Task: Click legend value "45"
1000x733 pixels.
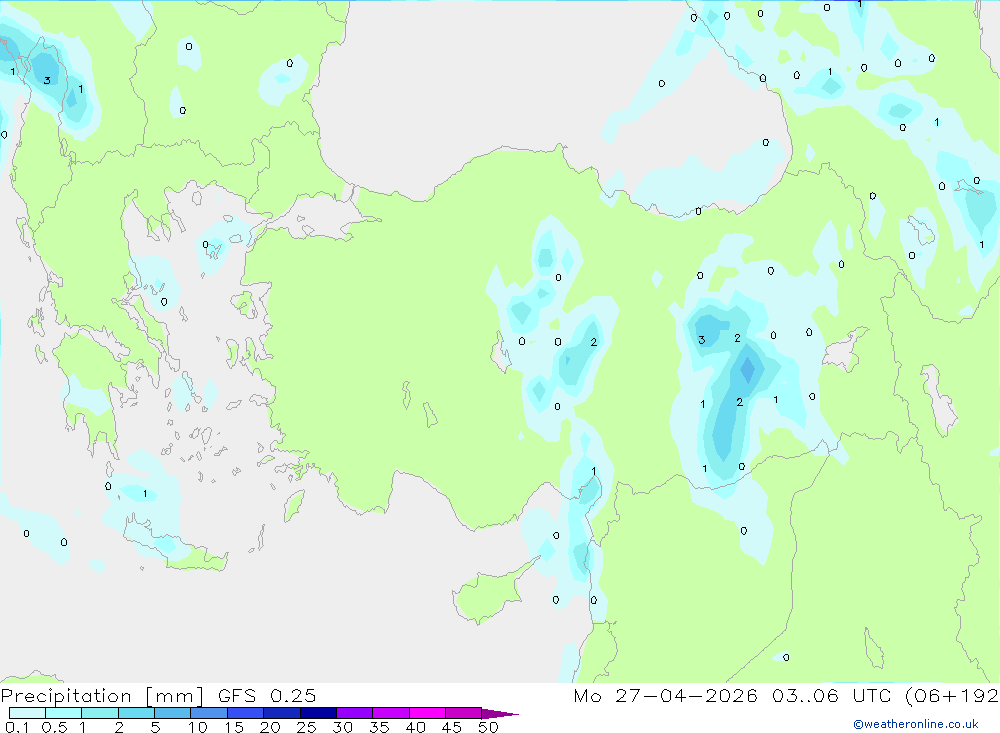Action: point(452,727)
